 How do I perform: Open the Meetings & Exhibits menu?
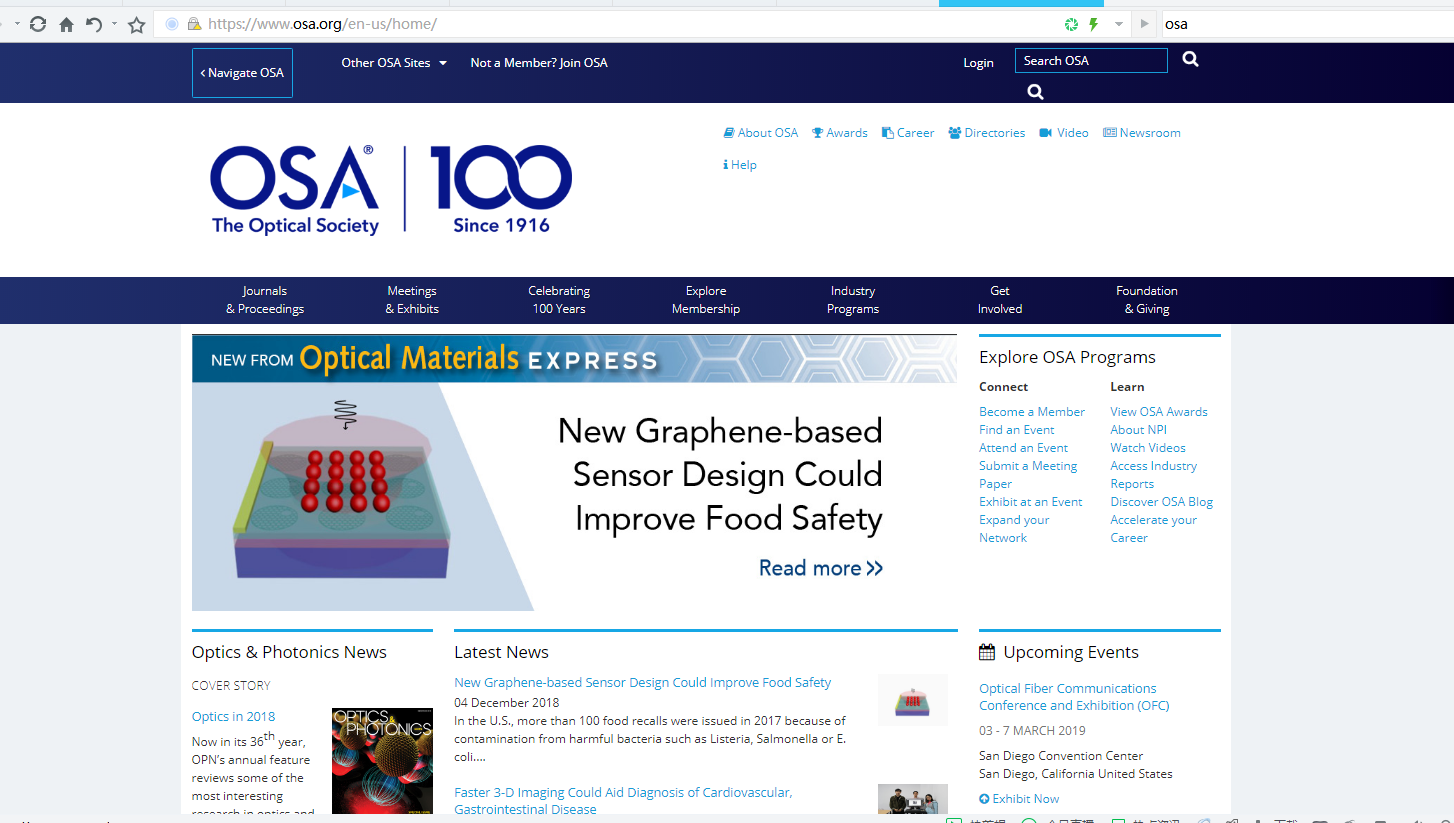point(412,300)
